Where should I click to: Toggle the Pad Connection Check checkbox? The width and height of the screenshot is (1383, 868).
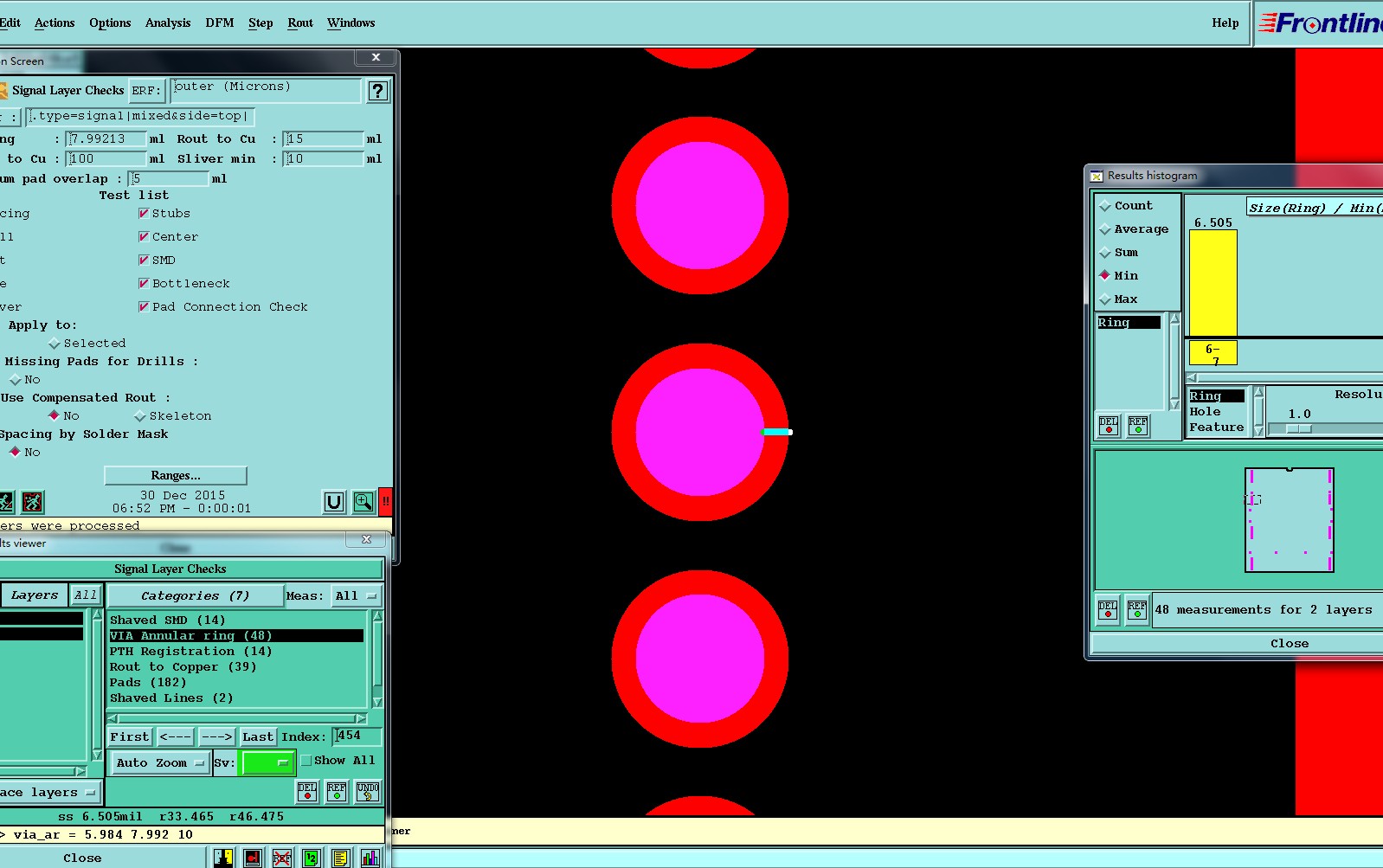(144, 306)
